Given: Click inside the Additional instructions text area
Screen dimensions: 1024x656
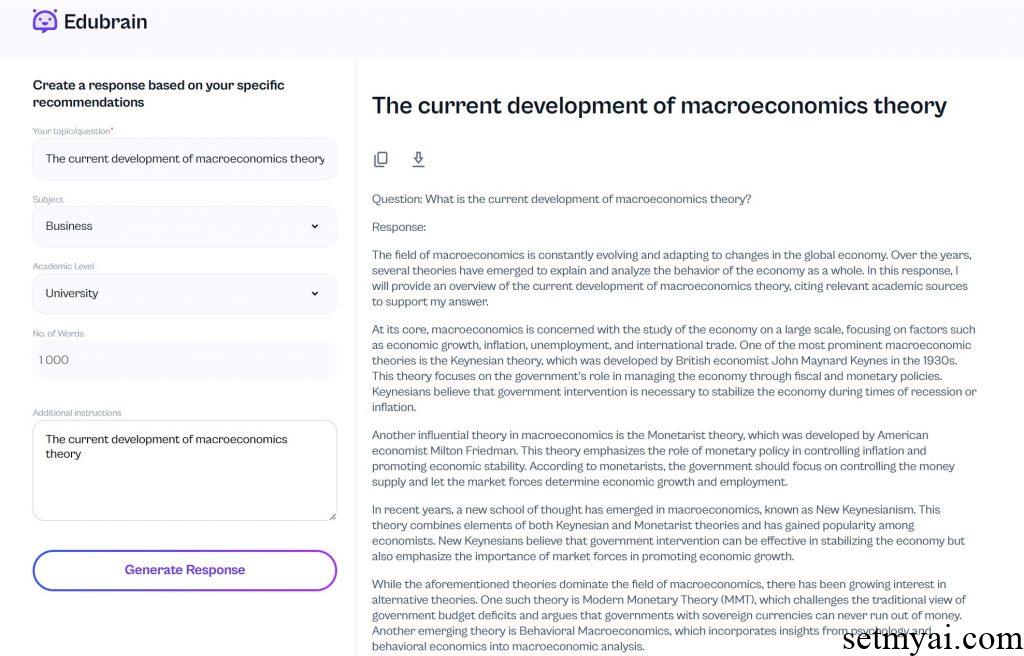Looking at the screenshot, I should point(185,470).
